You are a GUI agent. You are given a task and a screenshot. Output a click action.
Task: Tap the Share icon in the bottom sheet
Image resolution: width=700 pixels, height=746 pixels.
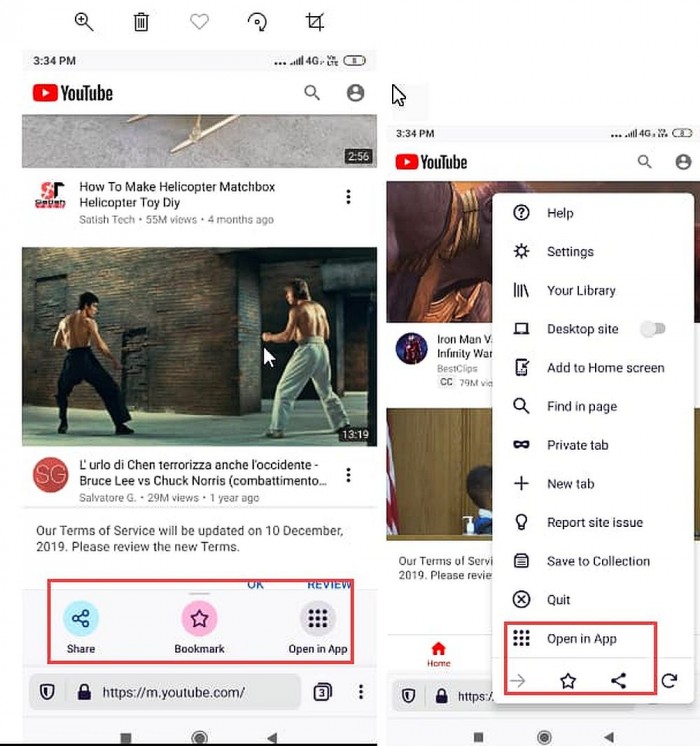pyautogui.click(x=81, y=619)
